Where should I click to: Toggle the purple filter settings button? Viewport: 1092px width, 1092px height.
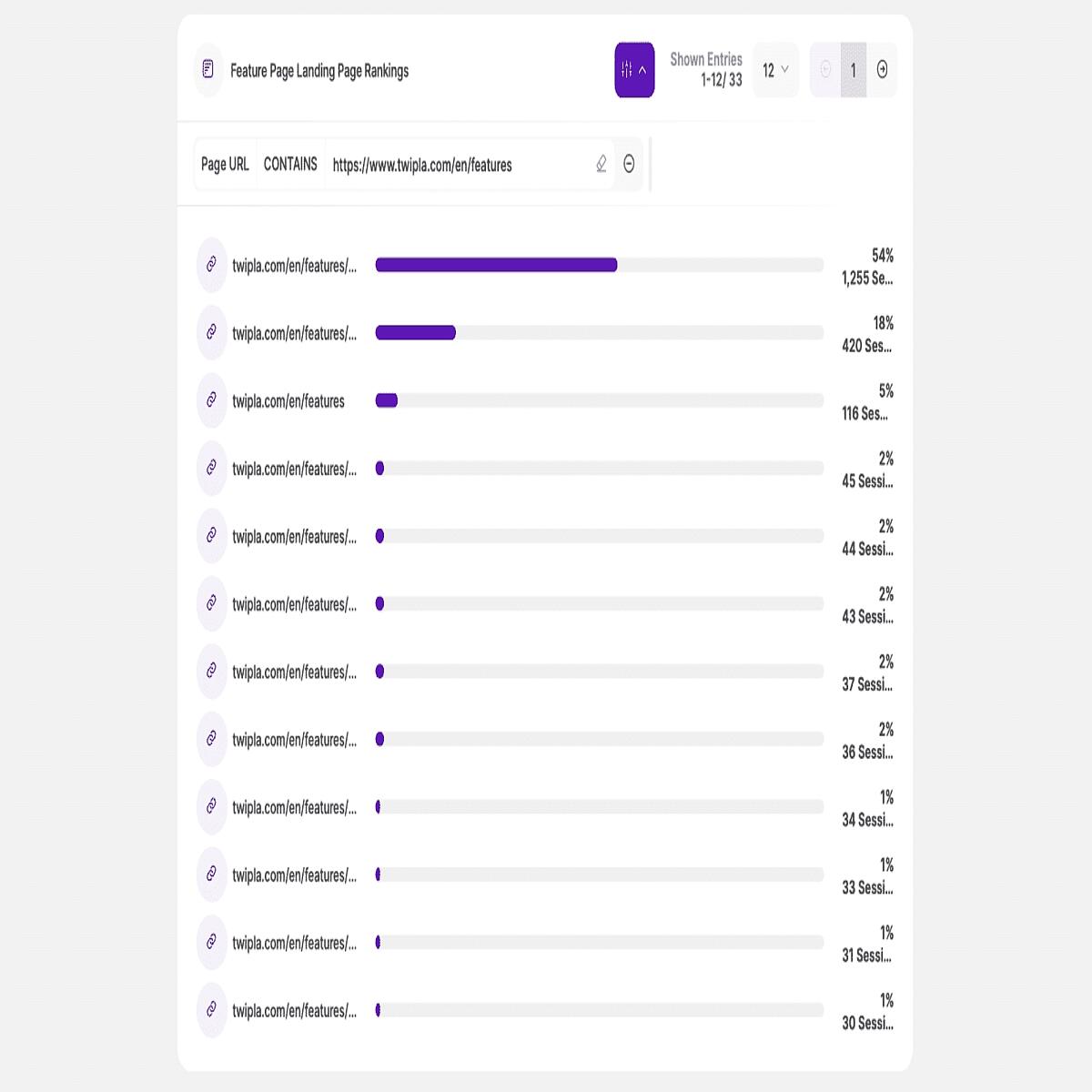coord(634,70)
